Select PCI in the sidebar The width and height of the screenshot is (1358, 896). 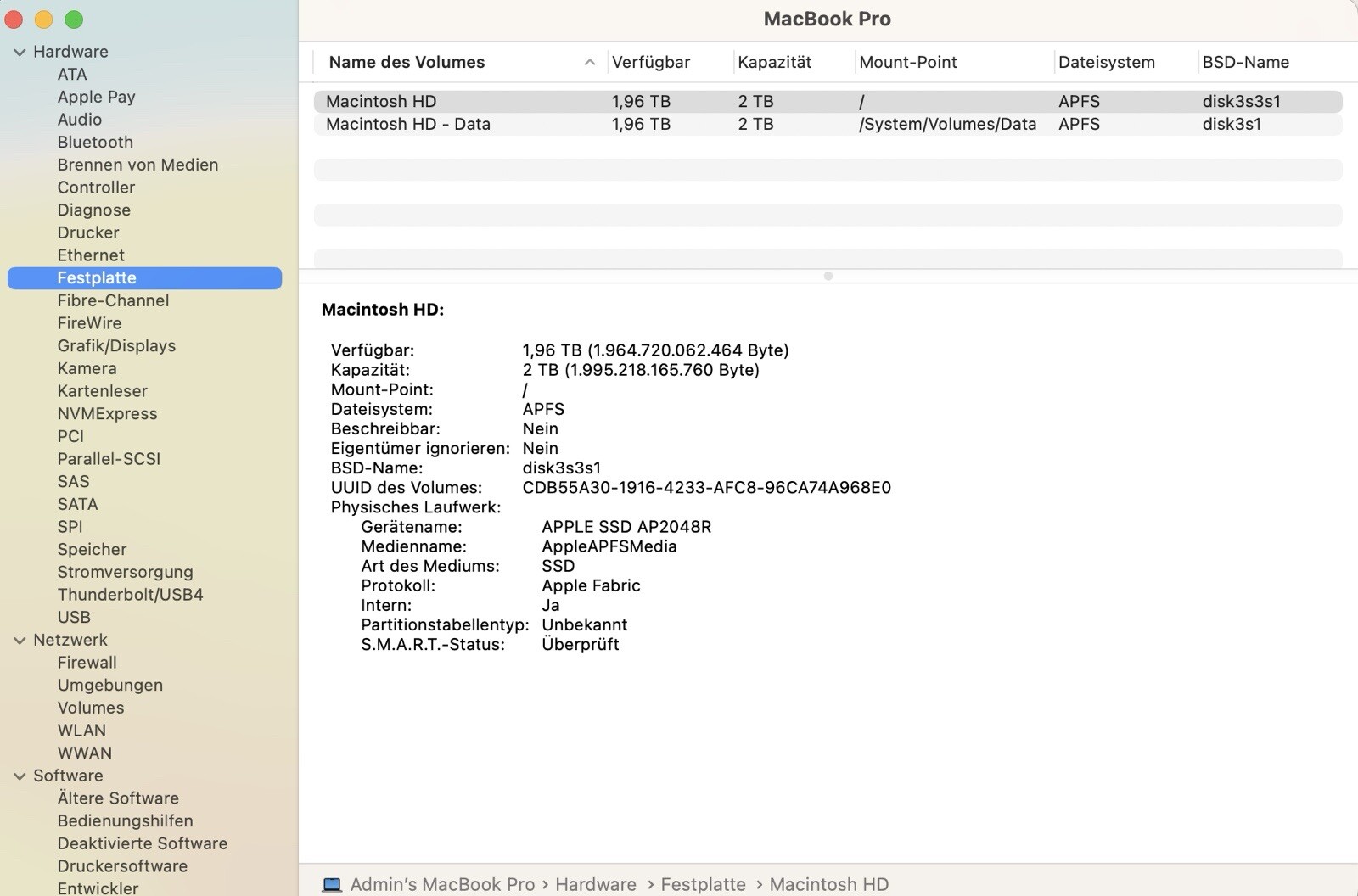click(x=70, y=436)
